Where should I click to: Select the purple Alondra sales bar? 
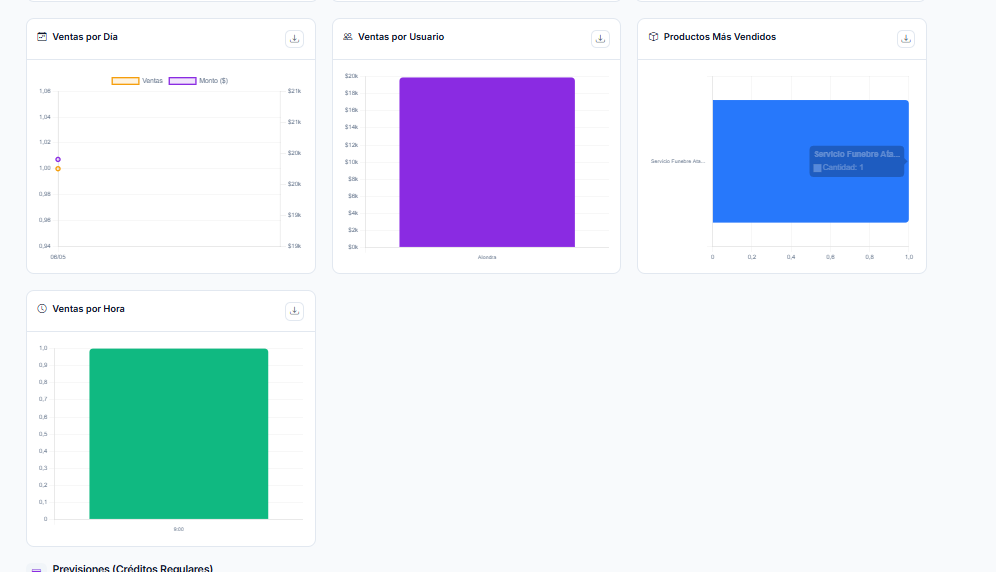(x=487, y=162)
